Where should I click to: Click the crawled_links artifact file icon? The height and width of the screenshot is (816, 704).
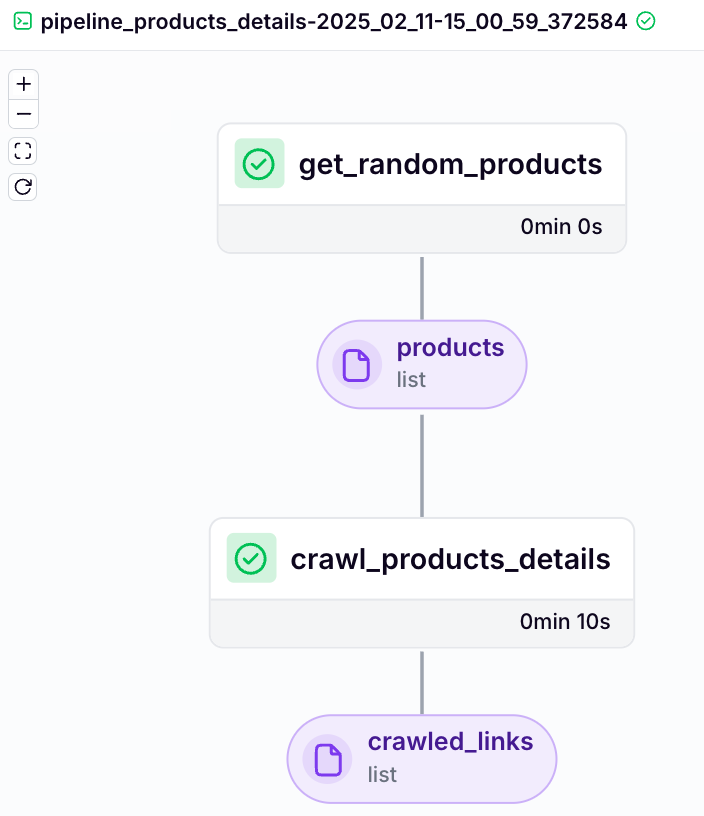click(328, 759)
